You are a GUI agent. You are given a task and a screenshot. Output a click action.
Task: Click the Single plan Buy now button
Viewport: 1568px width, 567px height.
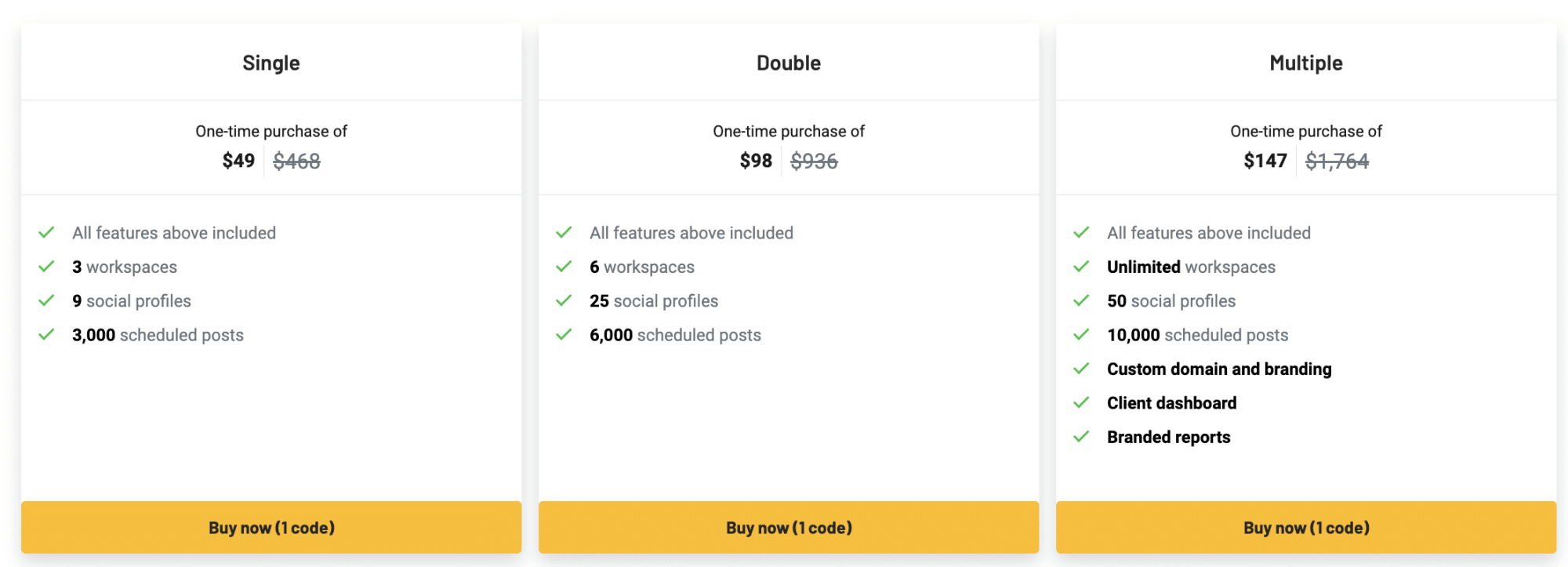pyautogui.click(x=271, y=528)
